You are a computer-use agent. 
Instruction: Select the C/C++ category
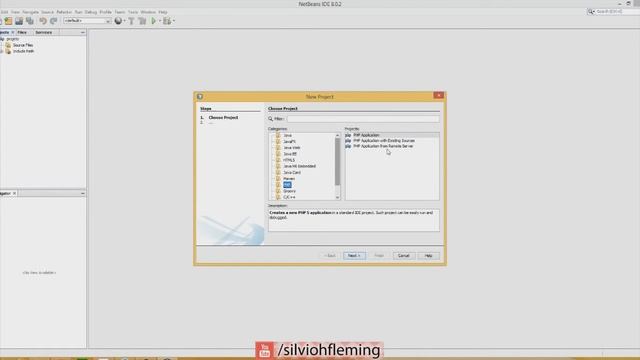pos(289,197)
